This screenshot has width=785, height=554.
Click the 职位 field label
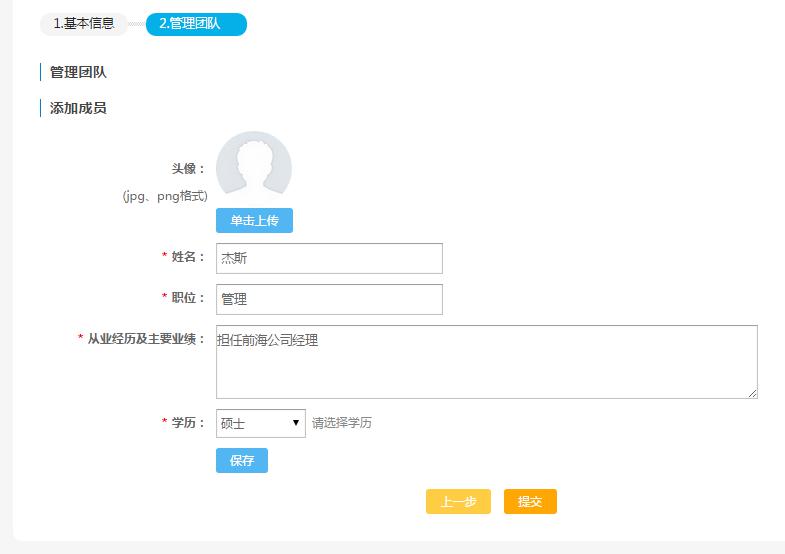coord(187,298)
